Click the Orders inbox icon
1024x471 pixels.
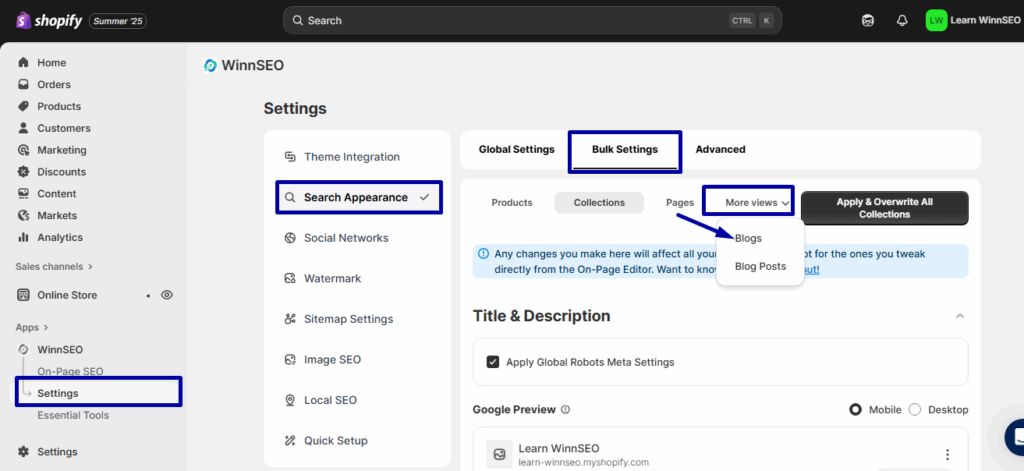click(x=24, y=84)
